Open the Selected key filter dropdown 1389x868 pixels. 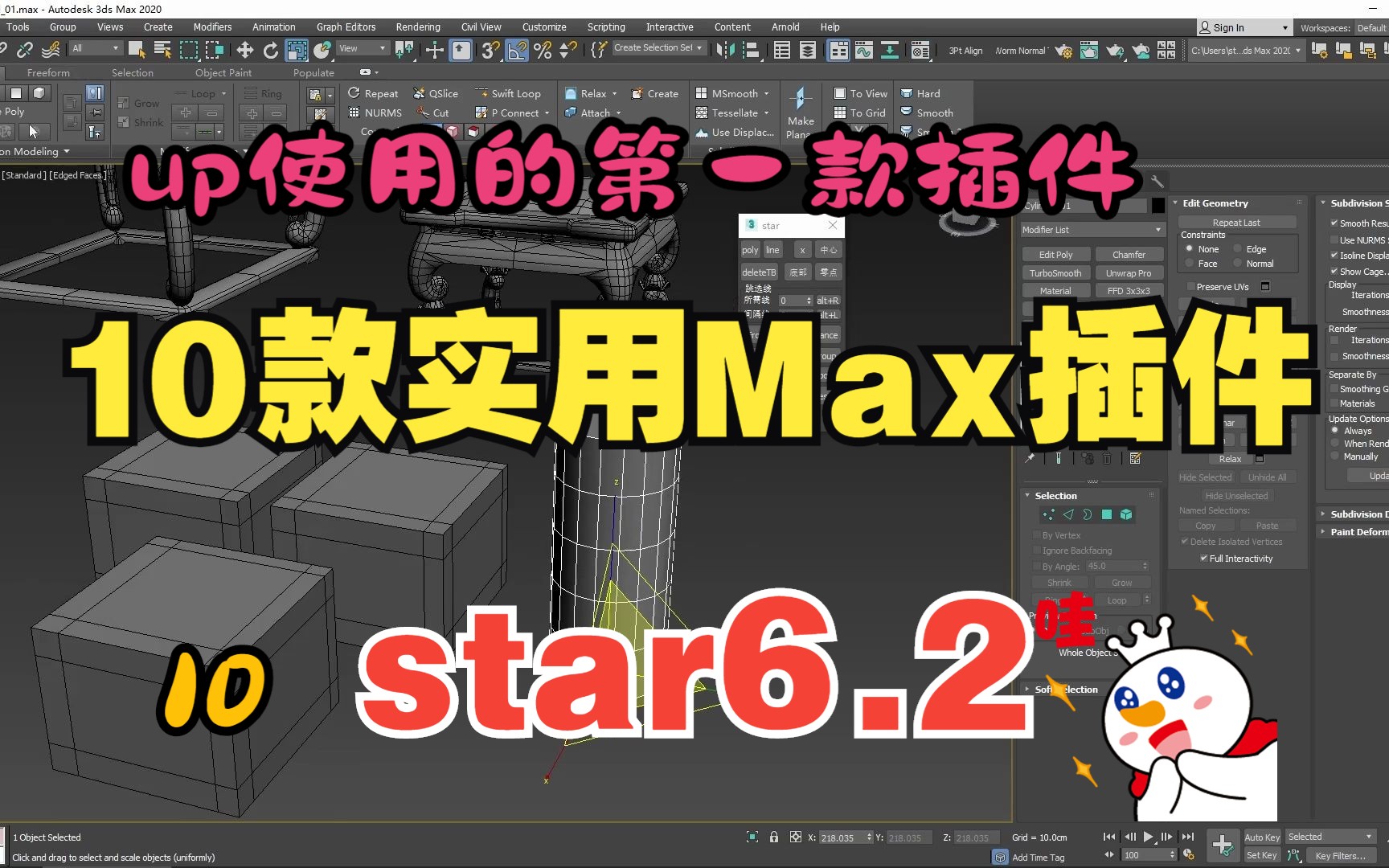click(1330, 837)
